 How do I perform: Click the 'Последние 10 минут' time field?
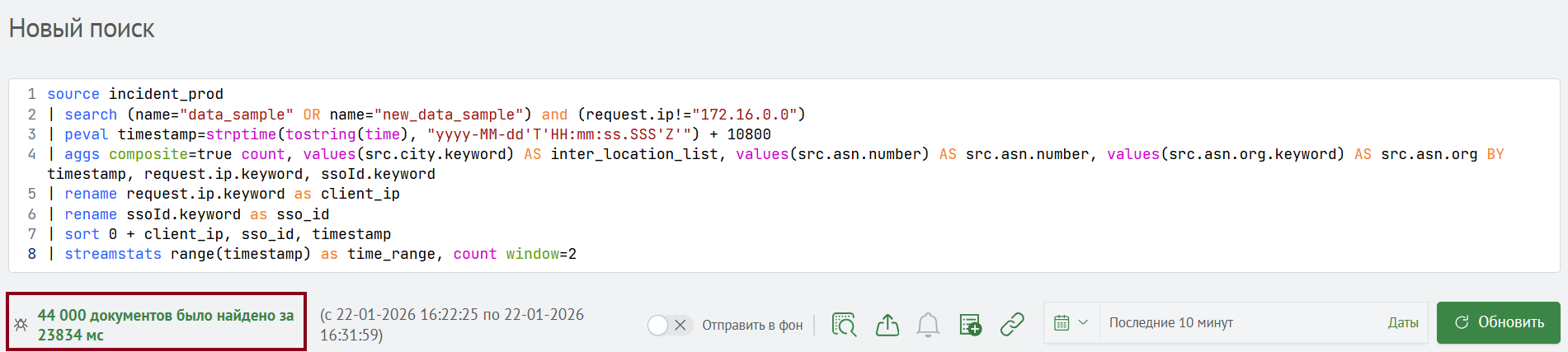[x=1237, y=322]
